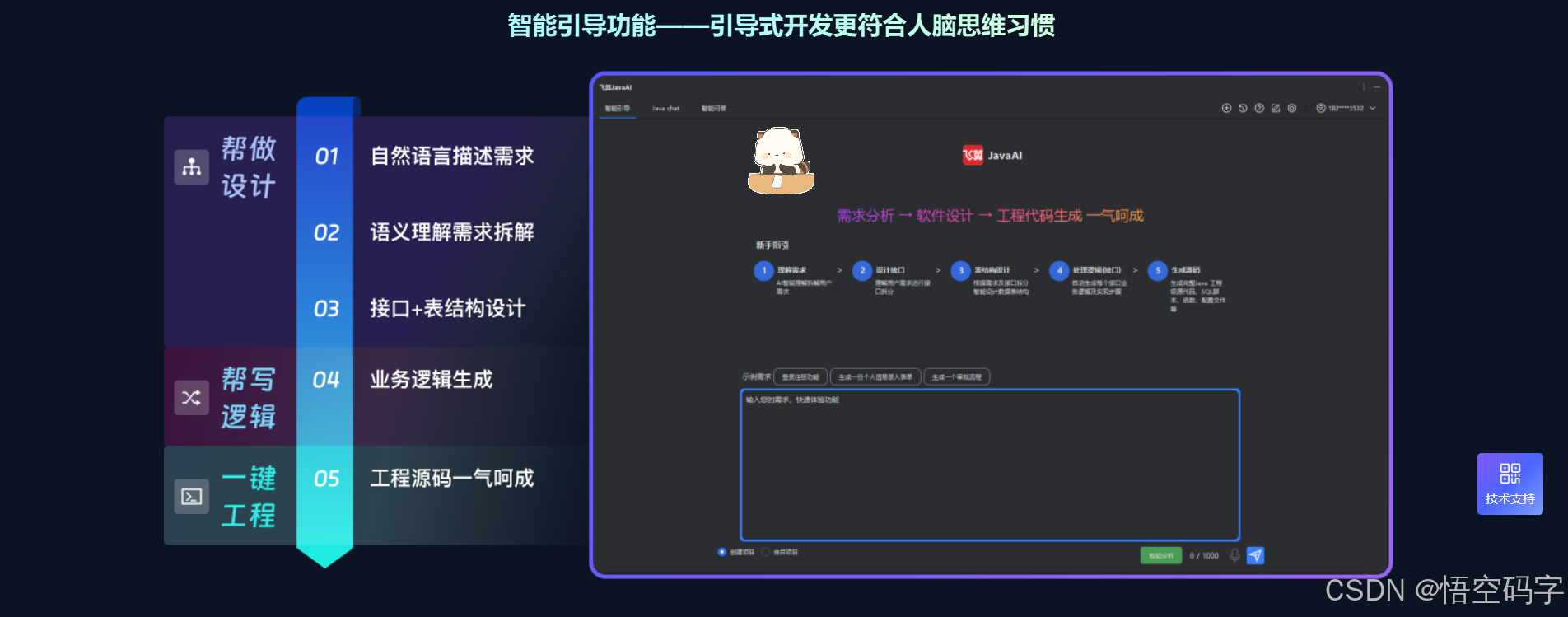Click the hierarchy icon beside 帮做设计
Screen dimensions: 1568x617
pyautogui.click(x=192, y=167)
